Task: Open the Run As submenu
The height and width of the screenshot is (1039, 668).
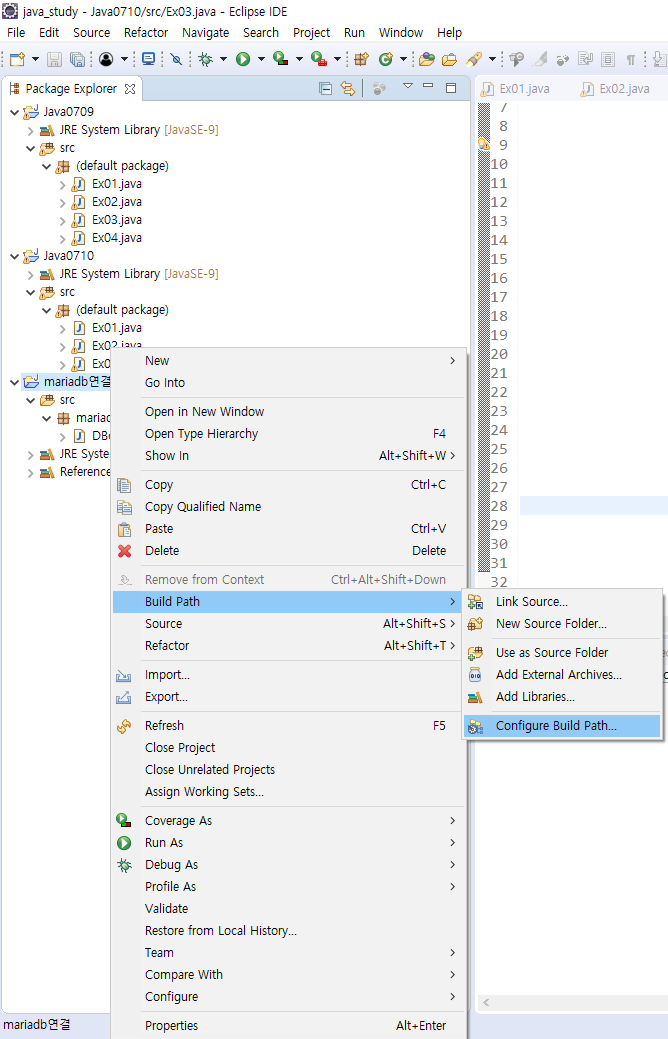Action: (x=288, y=843)
